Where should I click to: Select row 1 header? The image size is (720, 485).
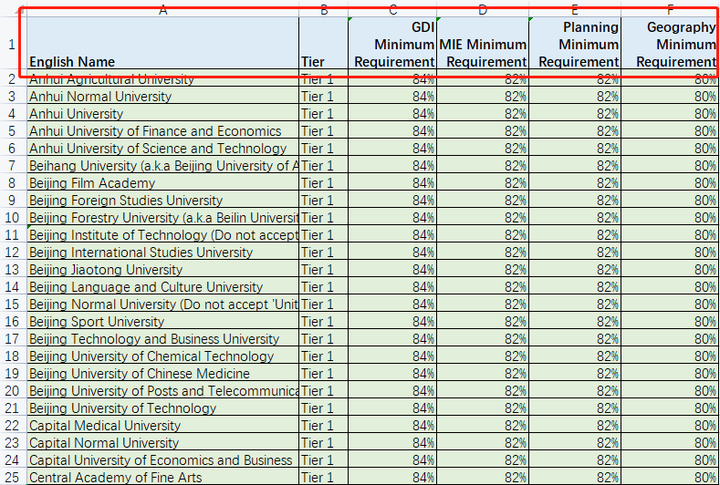click(x=12, y=45)
